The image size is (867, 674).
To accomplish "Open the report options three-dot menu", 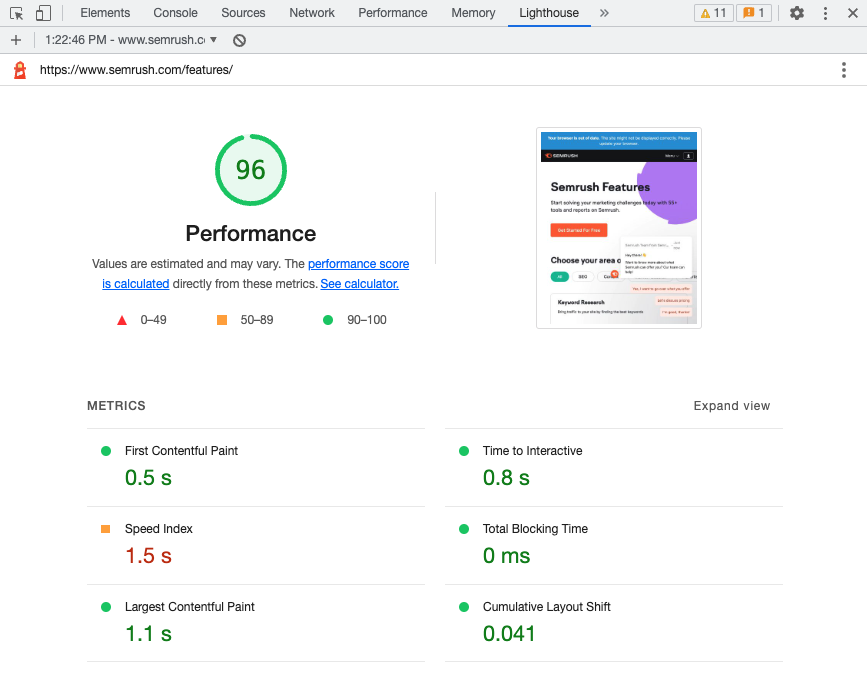I will pyautogui.click(x=844, y=69).
